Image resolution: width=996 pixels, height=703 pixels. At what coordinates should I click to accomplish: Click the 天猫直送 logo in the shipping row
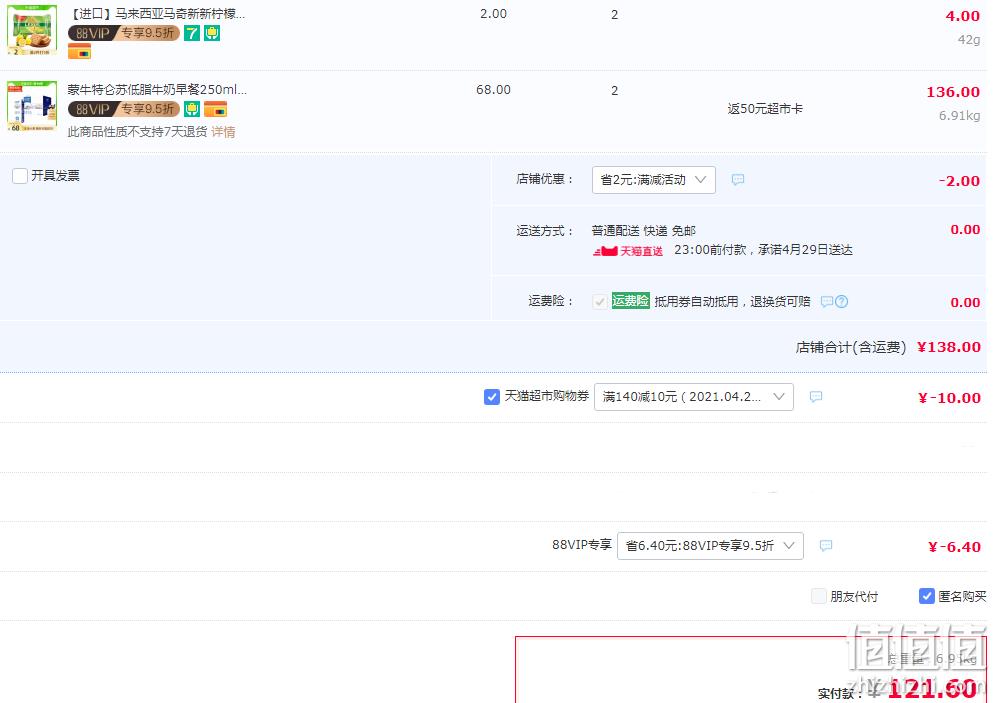coord(628,251)
